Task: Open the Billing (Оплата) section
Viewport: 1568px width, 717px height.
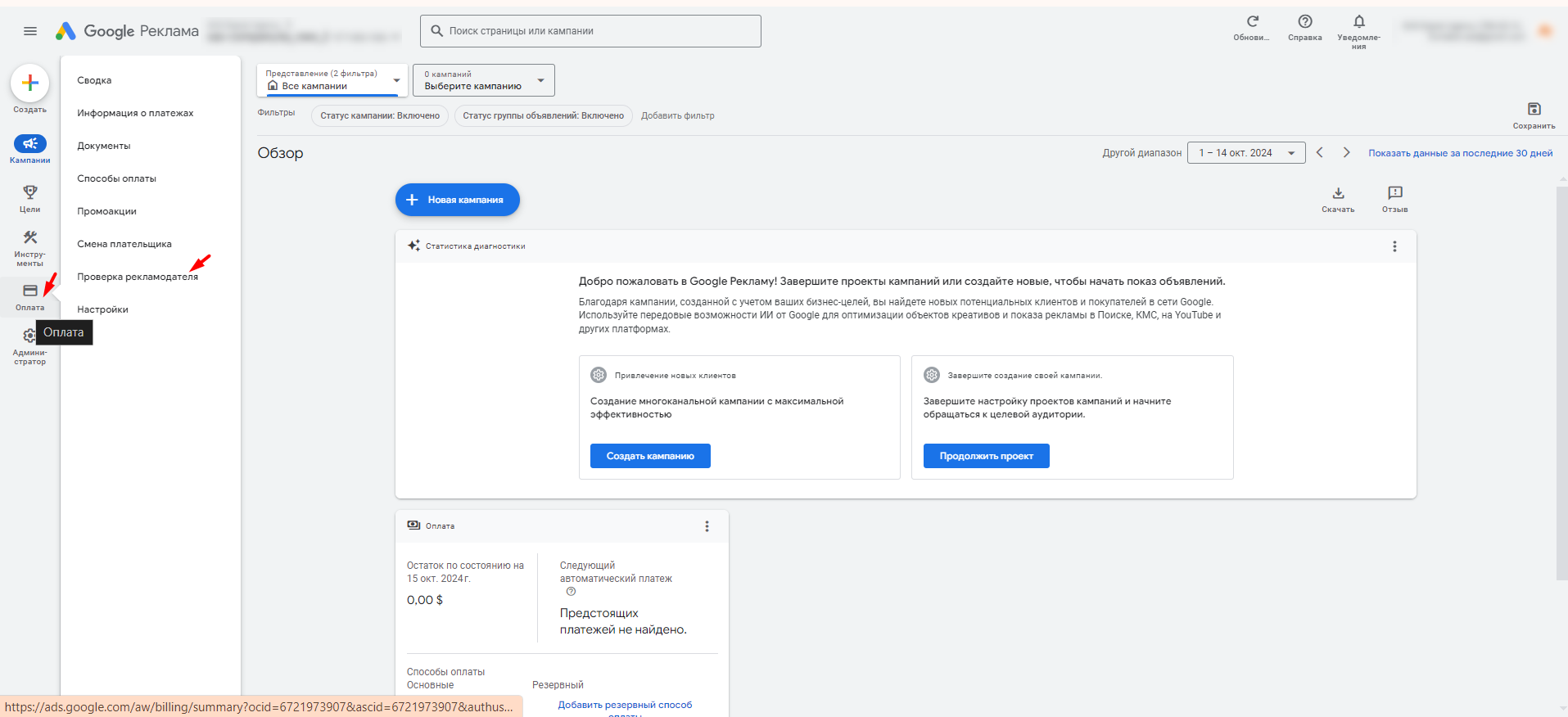Action: click(x=30, y=297)
